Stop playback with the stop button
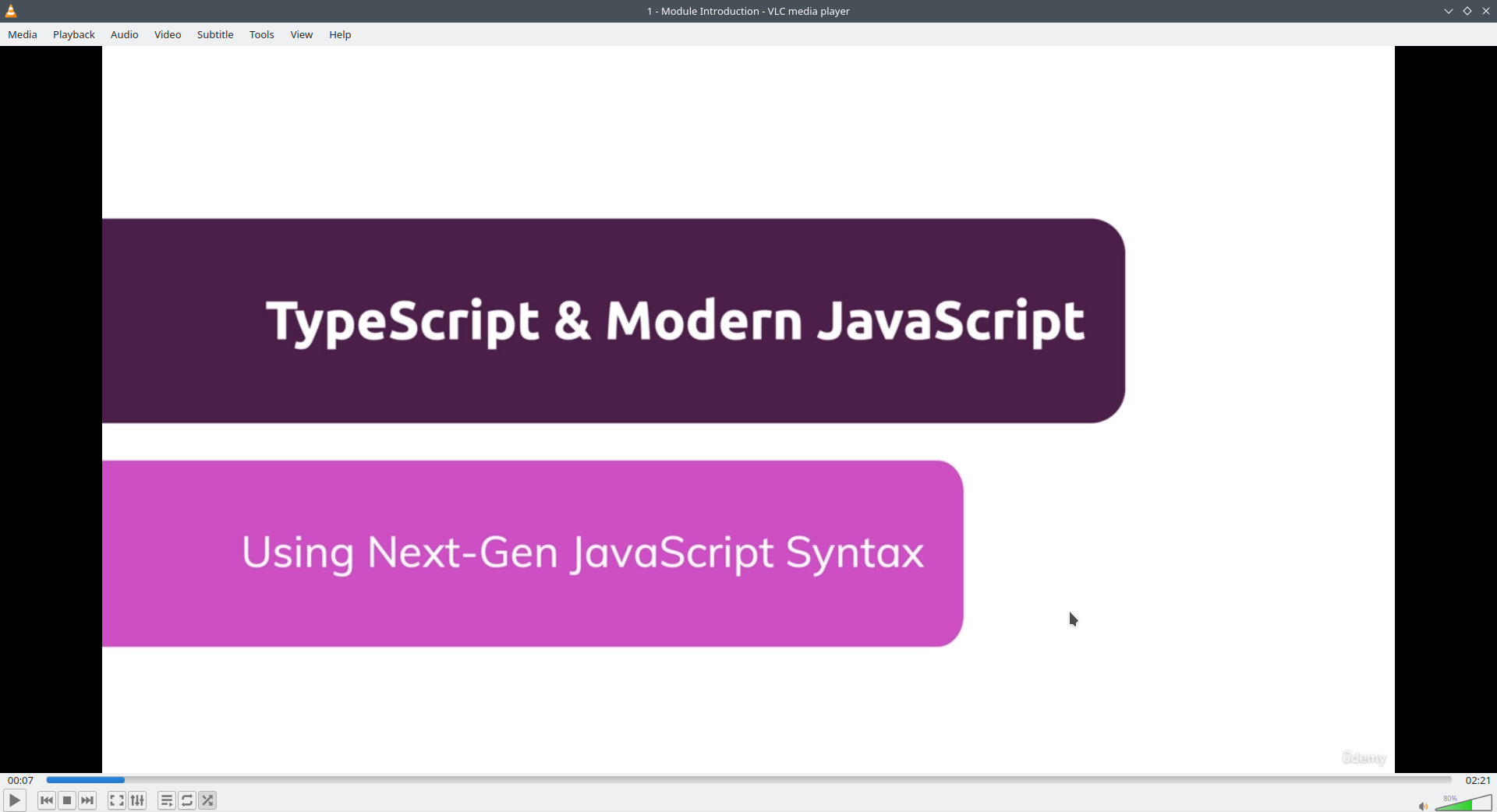The image size is (1497, 812). point(67,800)
